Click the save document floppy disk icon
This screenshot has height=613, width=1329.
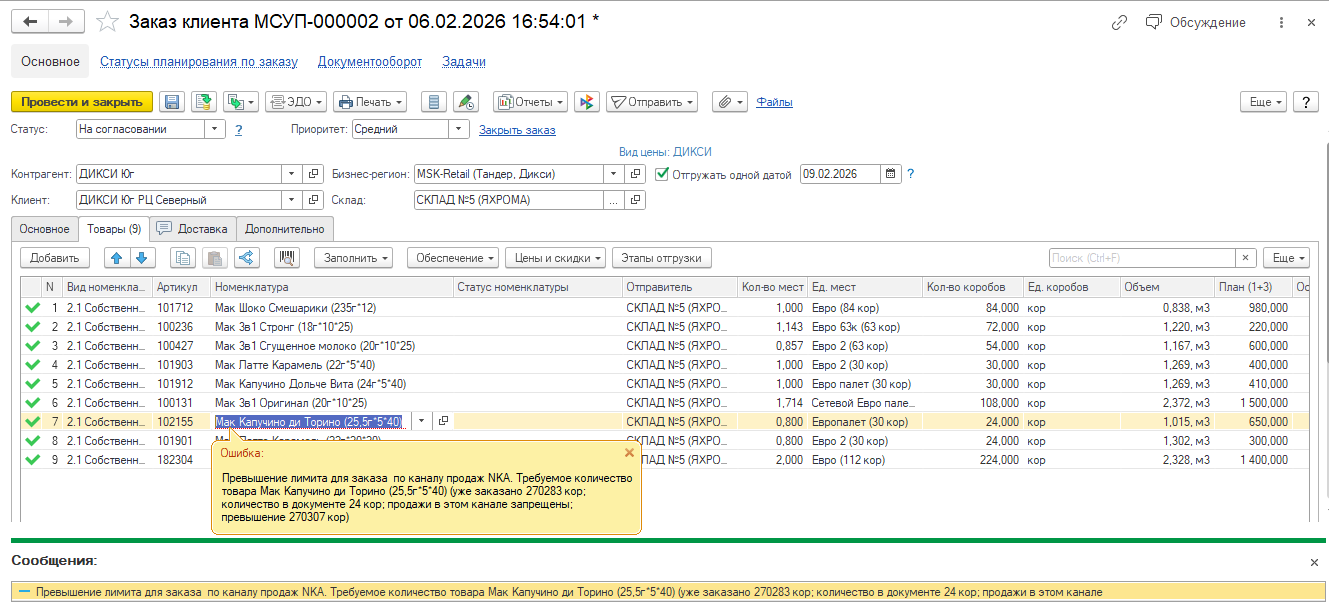[x=172, y=102]
